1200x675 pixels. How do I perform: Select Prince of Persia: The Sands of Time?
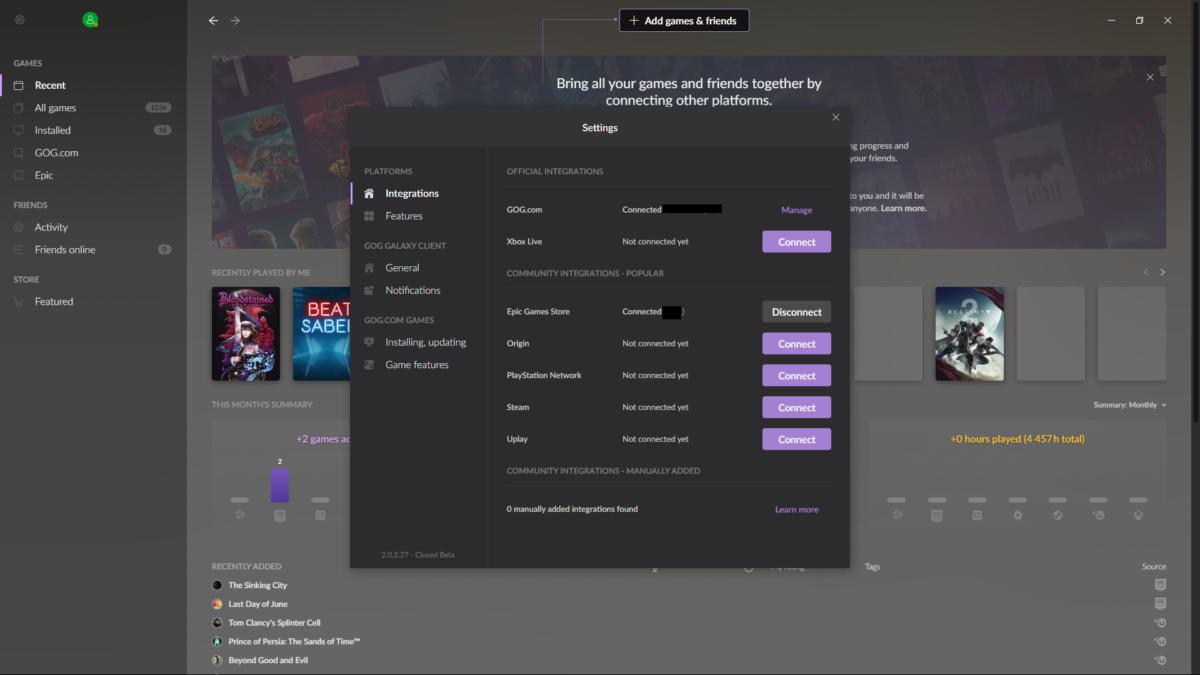[x=294, y=641]
